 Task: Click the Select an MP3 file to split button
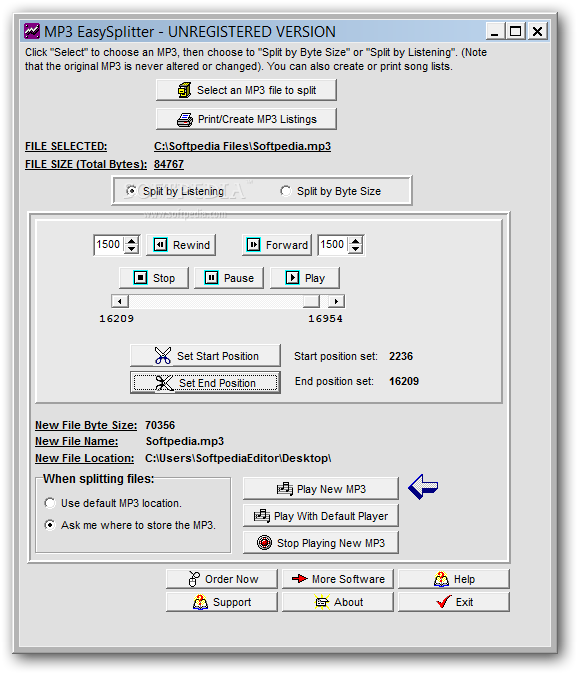pos(246,90)
